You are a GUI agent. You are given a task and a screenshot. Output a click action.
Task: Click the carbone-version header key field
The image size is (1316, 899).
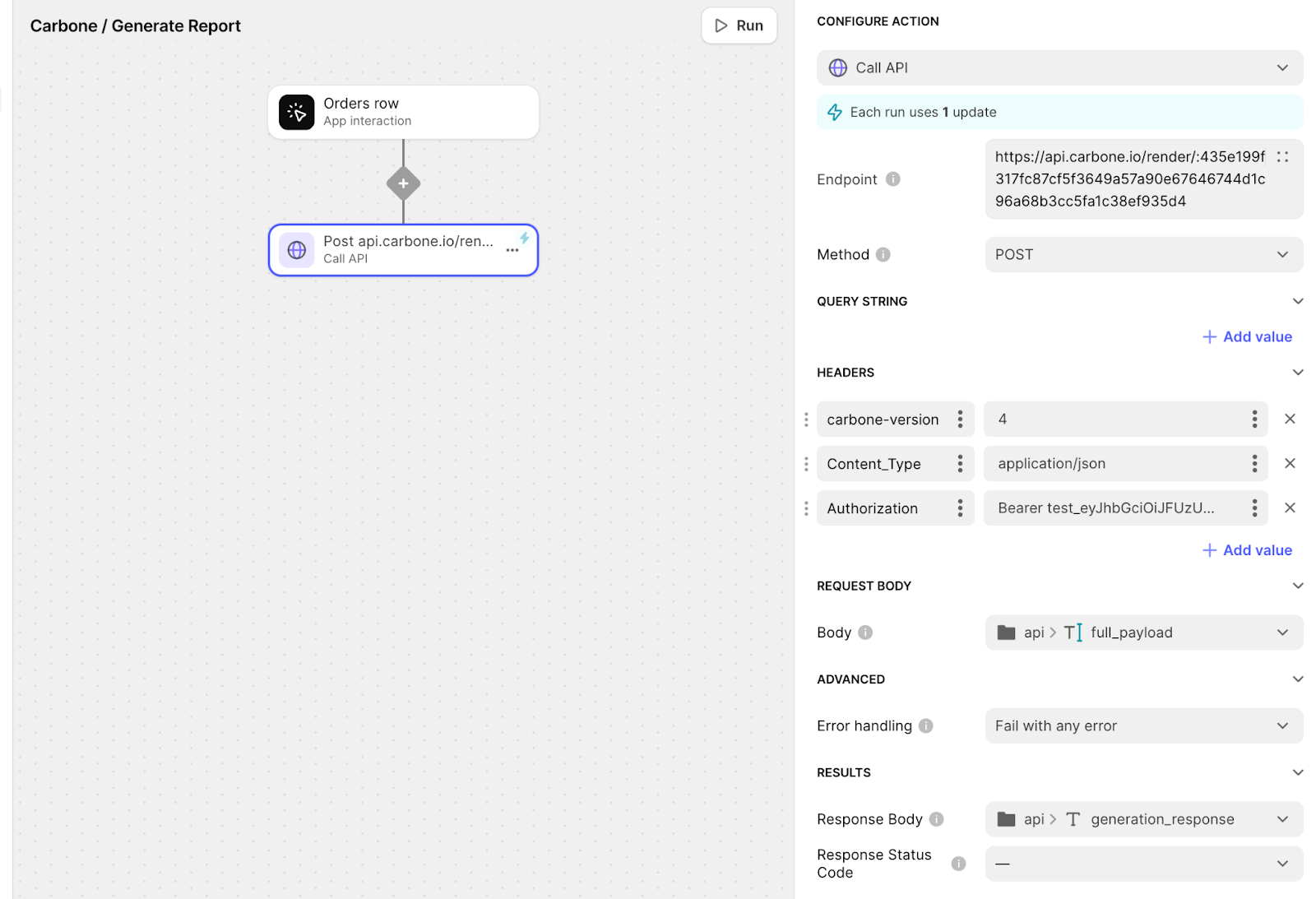pos(896,419)
